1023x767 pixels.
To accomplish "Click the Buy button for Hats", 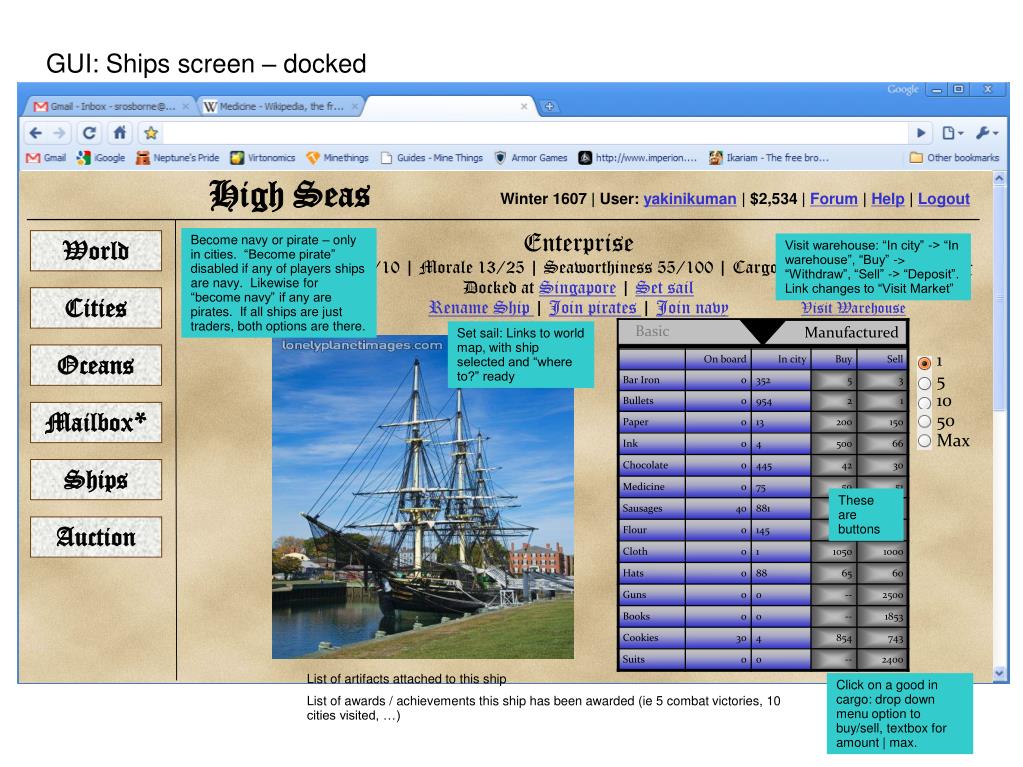I will pyautogui.click(x=834, y=573).
